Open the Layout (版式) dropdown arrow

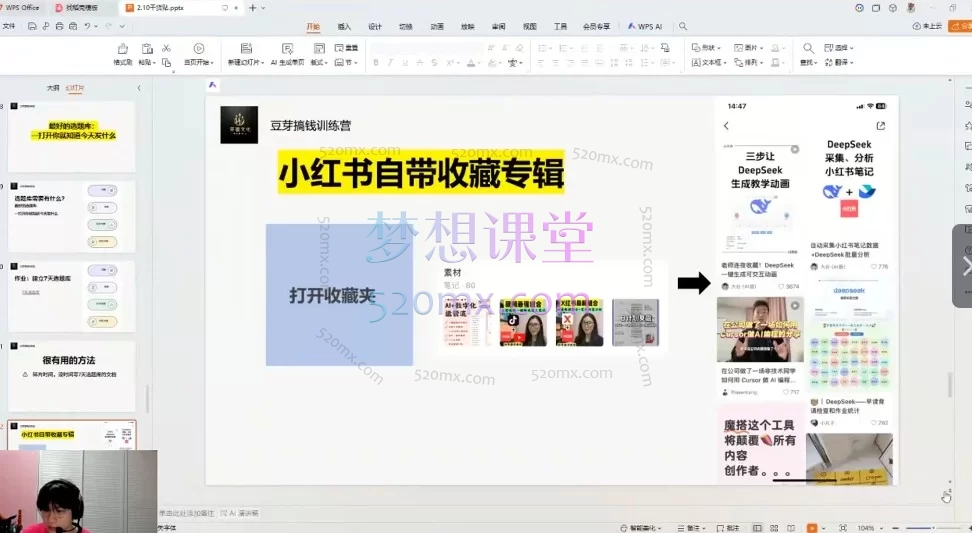(326, 63)
